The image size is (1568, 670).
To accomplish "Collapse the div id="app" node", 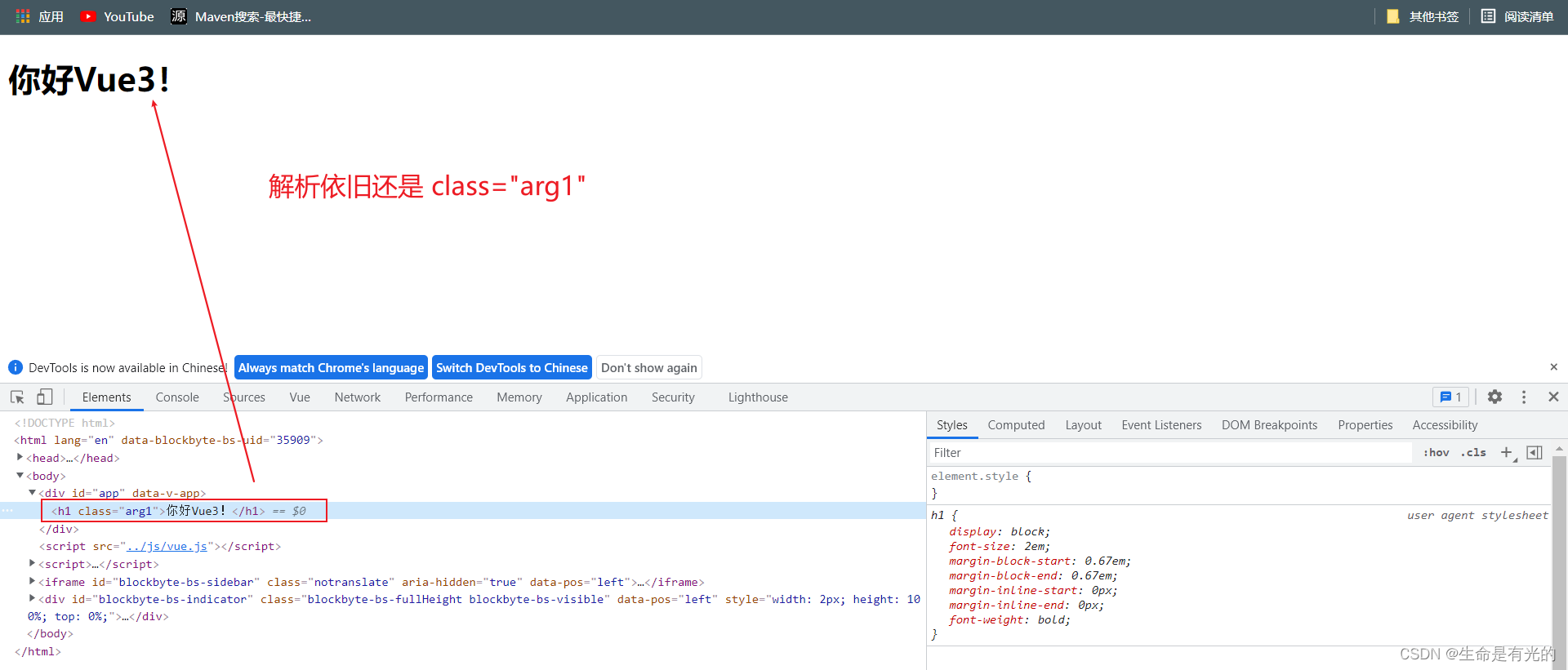I will point(33,493).
